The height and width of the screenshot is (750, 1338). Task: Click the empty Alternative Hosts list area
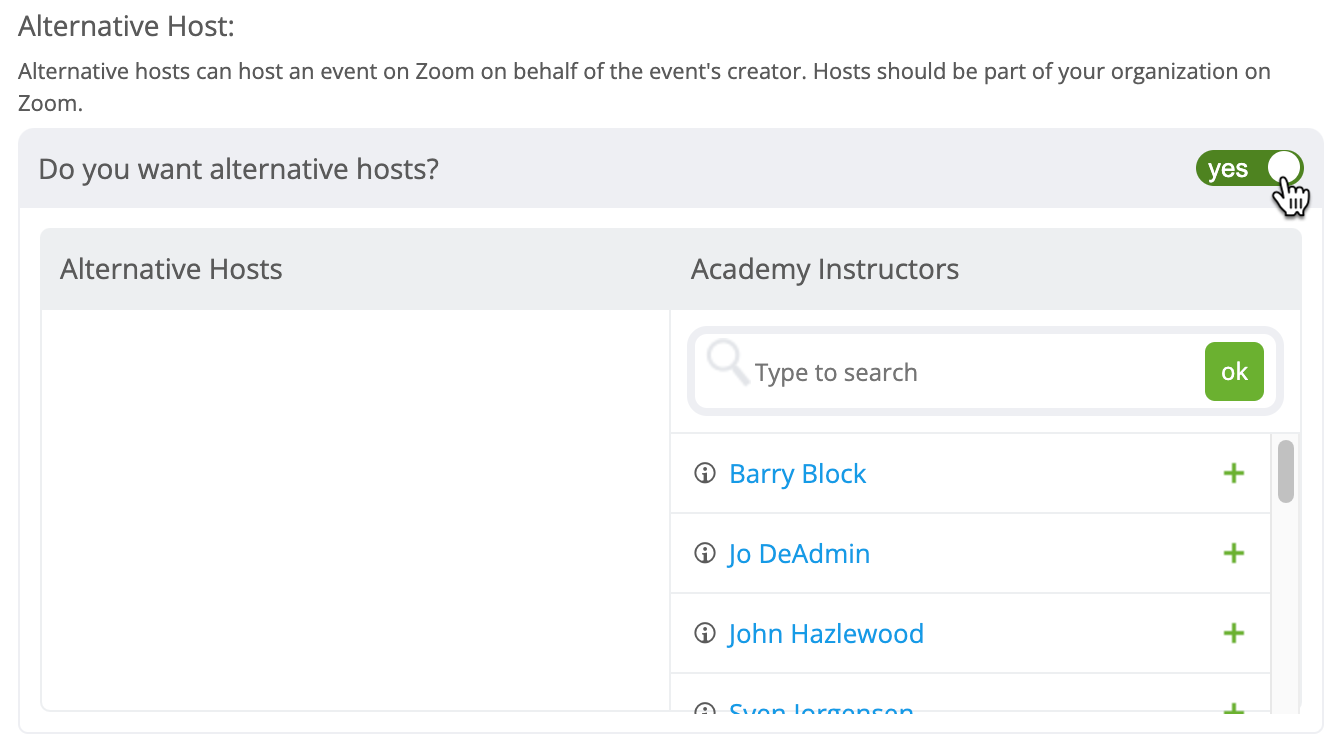(x=355, y=510)
